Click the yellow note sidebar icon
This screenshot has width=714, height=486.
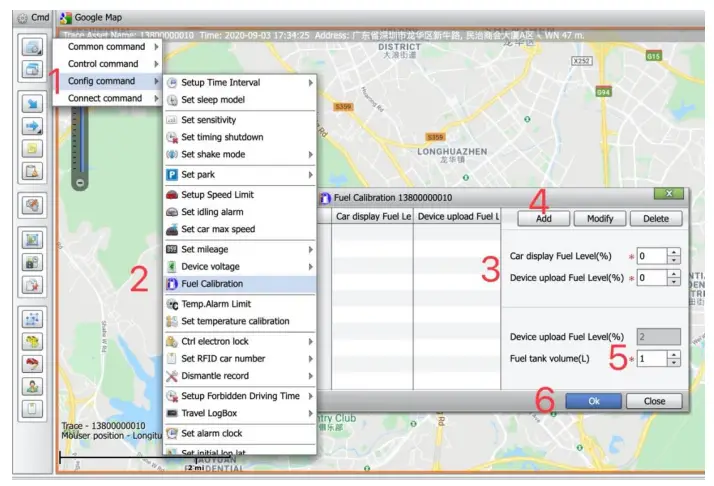click(x=32, y=148)
